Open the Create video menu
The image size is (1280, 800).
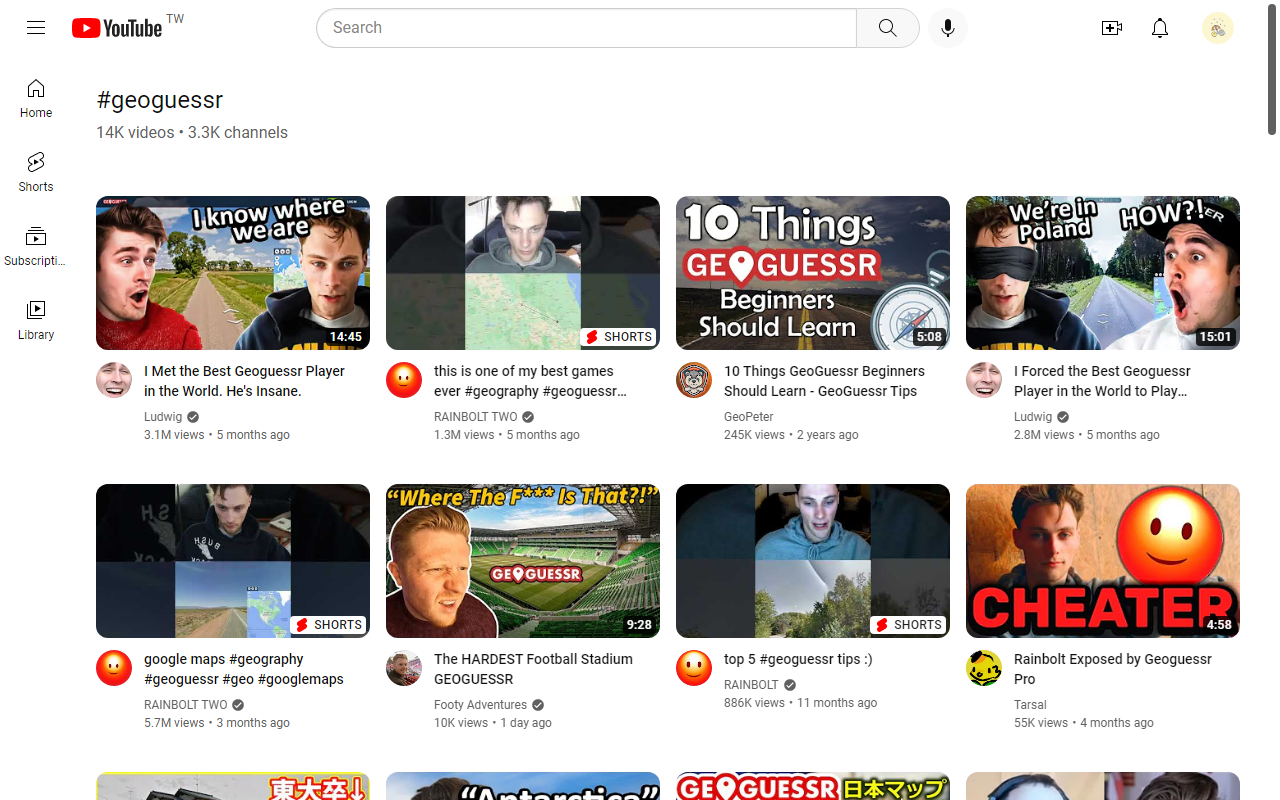[1112, 28]
